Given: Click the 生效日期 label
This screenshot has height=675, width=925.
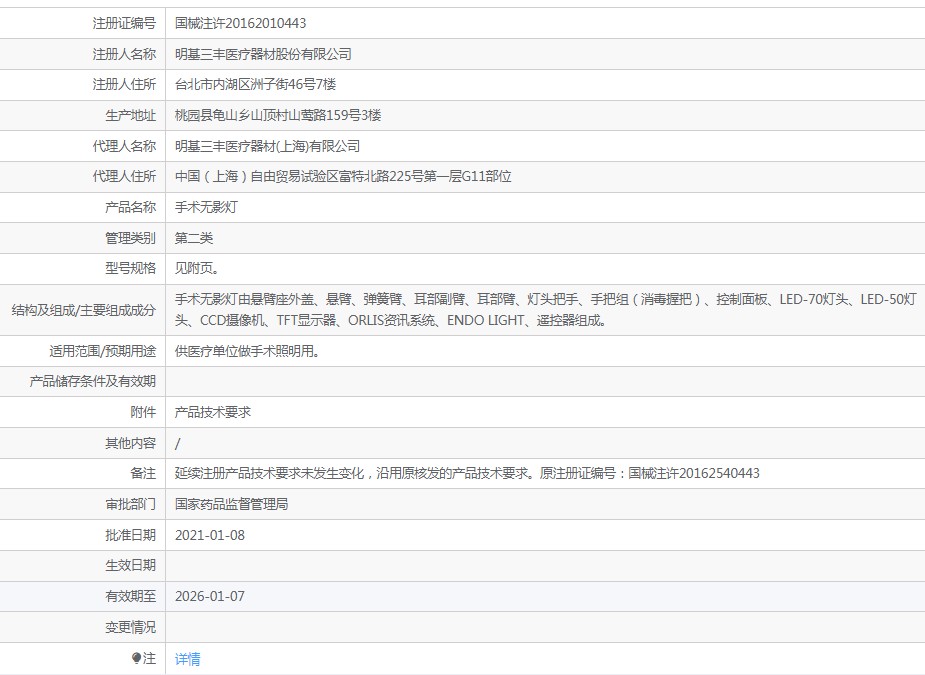Looking at the screenshot, I should (x=131, y=565).
